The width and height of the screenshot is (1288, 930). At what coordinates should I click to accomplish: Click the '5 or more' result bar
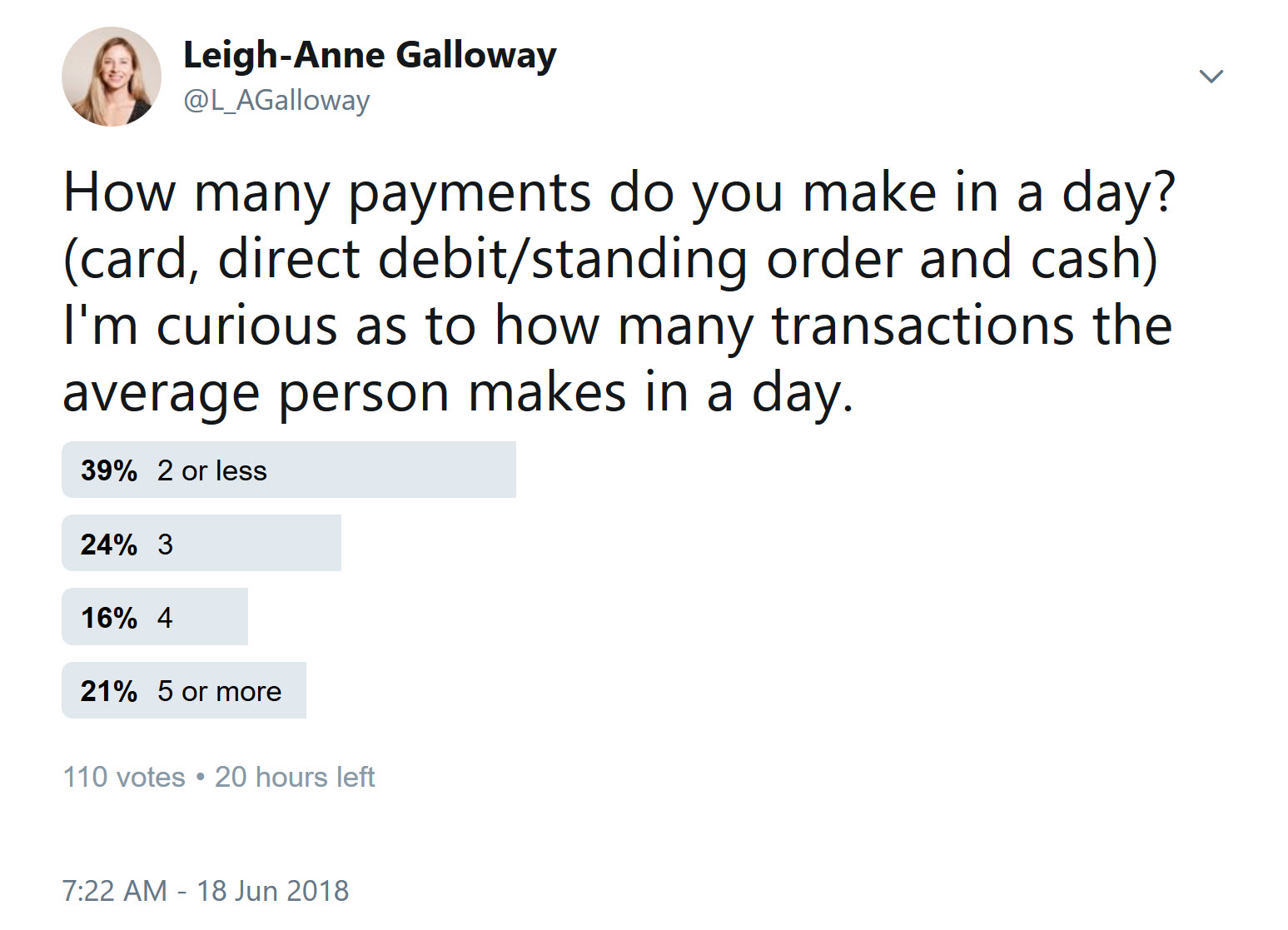(x=183, y=690)
